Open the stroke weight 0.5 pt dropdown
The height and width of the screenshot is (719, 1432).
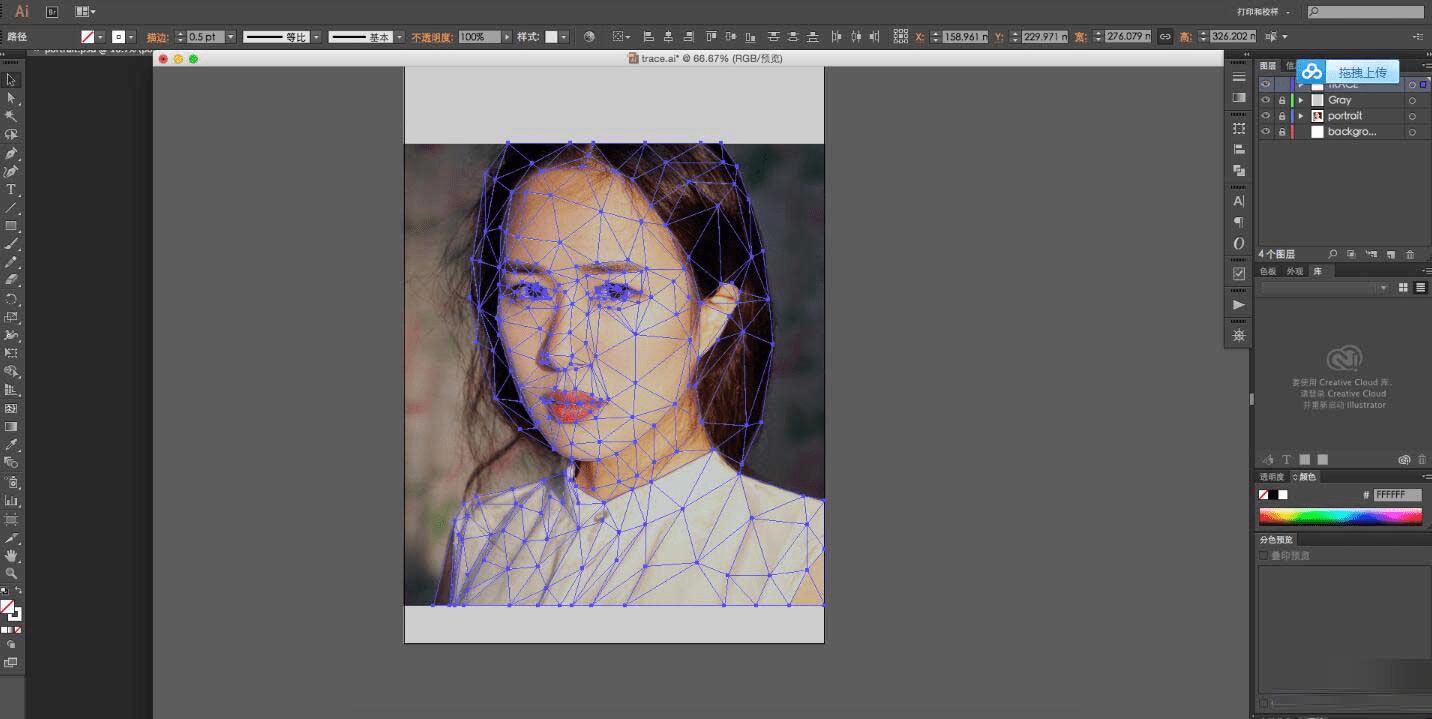tap(231, 37)
